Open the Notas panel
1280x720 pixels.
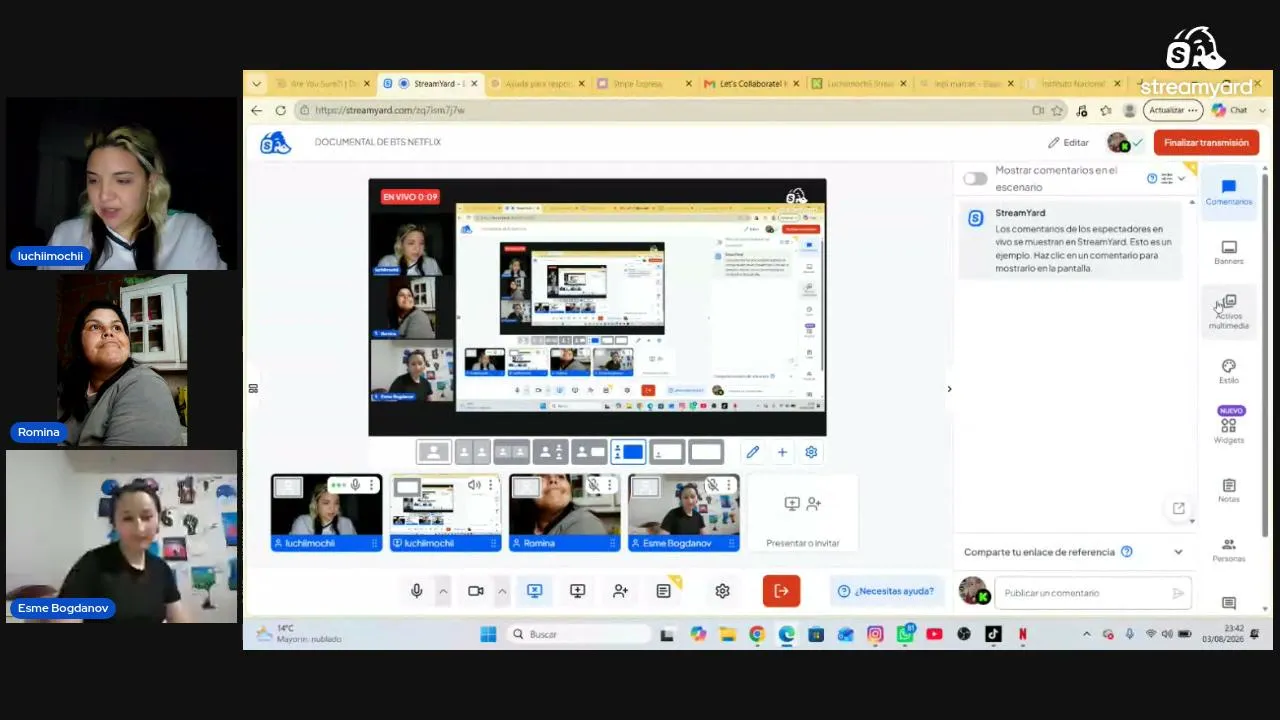coord(1228,490)
